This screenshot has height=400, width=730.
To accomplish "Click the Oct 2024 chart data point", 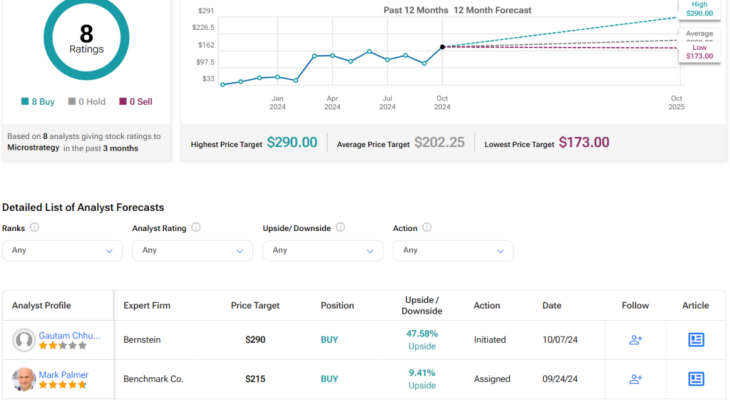I will pyautogui.click(x=442, y=47).
